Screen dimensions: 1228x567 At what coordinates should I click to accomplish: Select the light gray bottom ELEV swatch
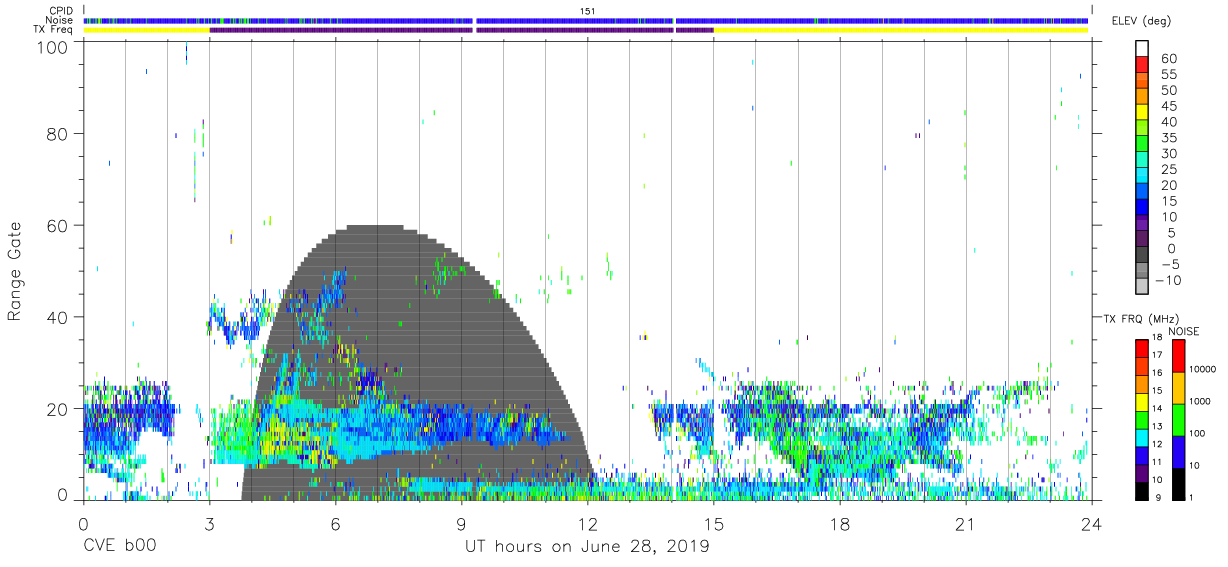1142,286
